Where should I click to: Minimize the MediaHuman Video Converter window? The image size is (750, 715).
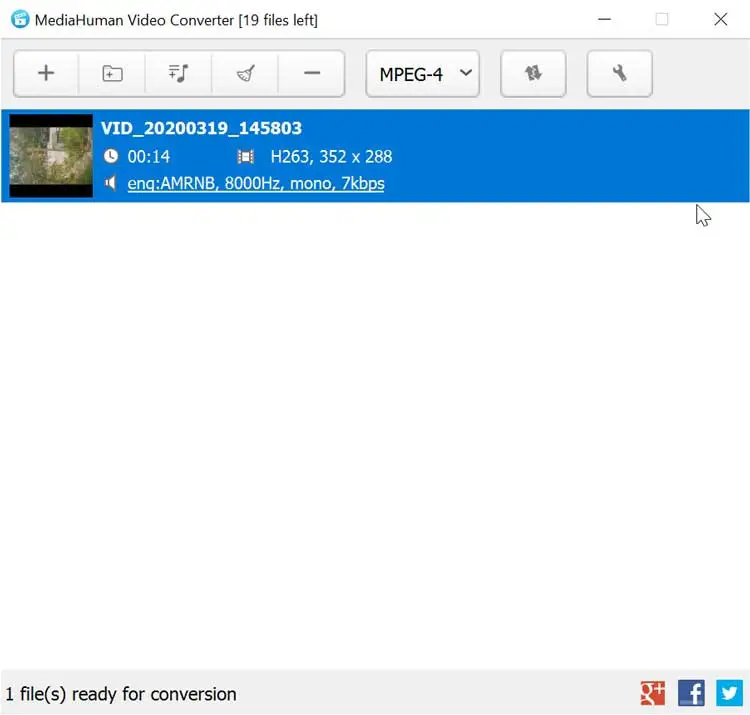tap(605, 20)
